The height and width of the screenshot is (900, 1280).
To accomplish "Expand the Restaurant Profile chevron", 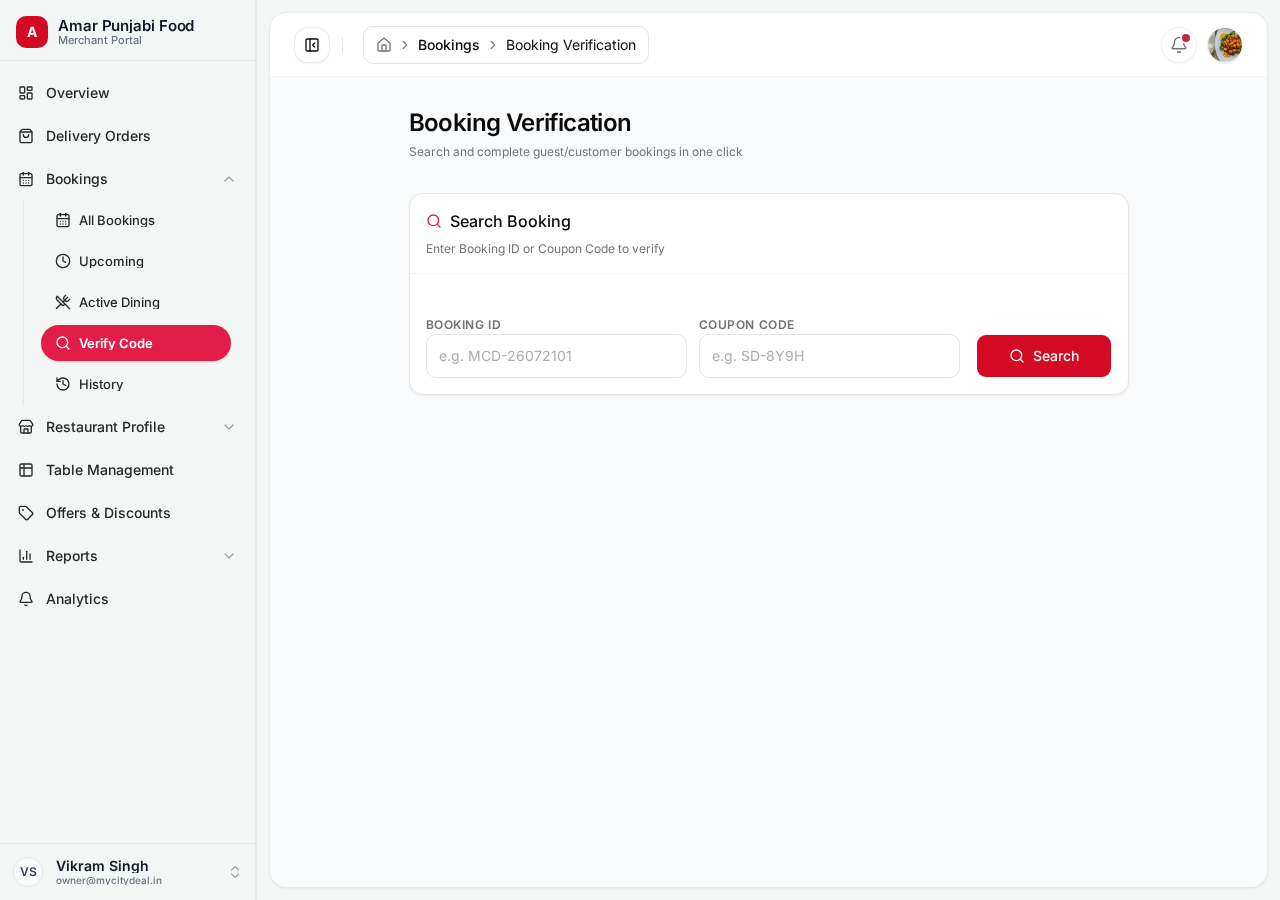I will coord(229,427).
